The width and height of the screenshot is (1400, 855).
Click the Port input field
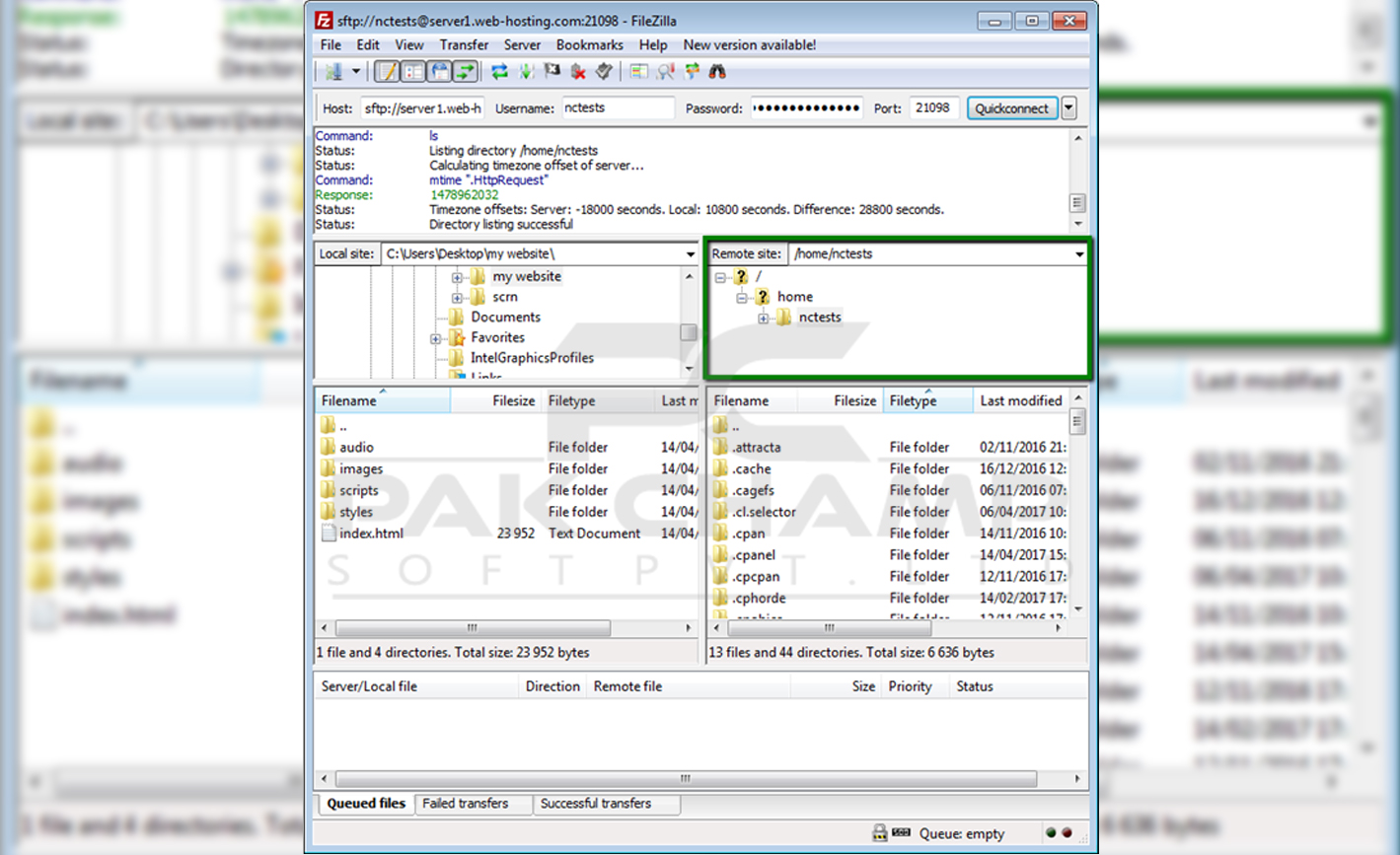coord(933,108)
